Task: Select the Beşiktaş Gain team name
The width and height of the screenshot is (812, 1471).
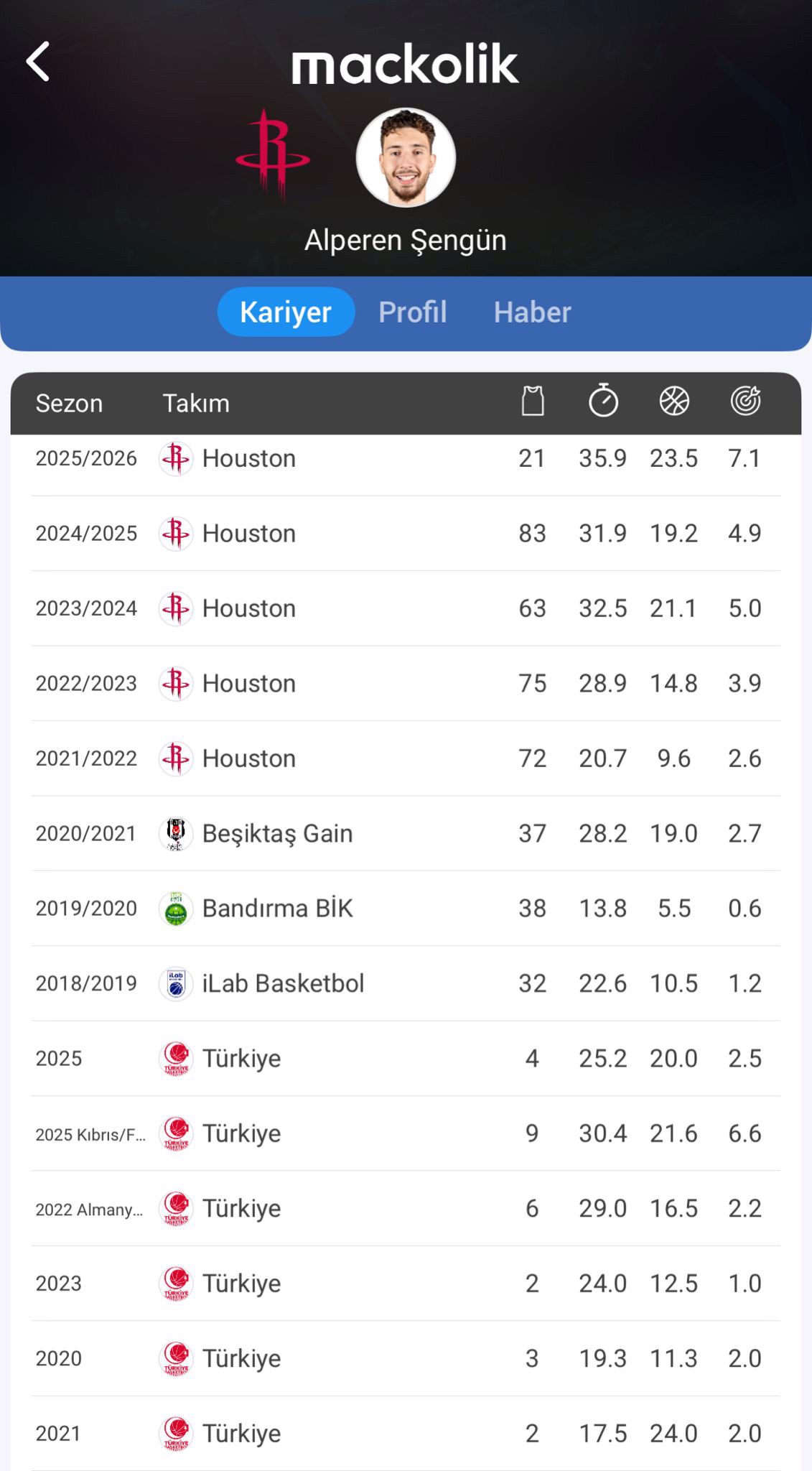Action: tap(277, 833)
